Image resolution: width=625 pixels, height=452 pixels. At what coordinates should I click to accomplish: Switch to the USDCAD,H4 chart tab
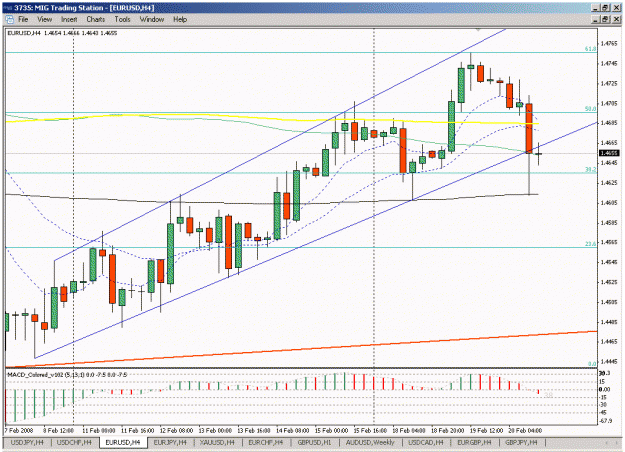coord(426,442)
